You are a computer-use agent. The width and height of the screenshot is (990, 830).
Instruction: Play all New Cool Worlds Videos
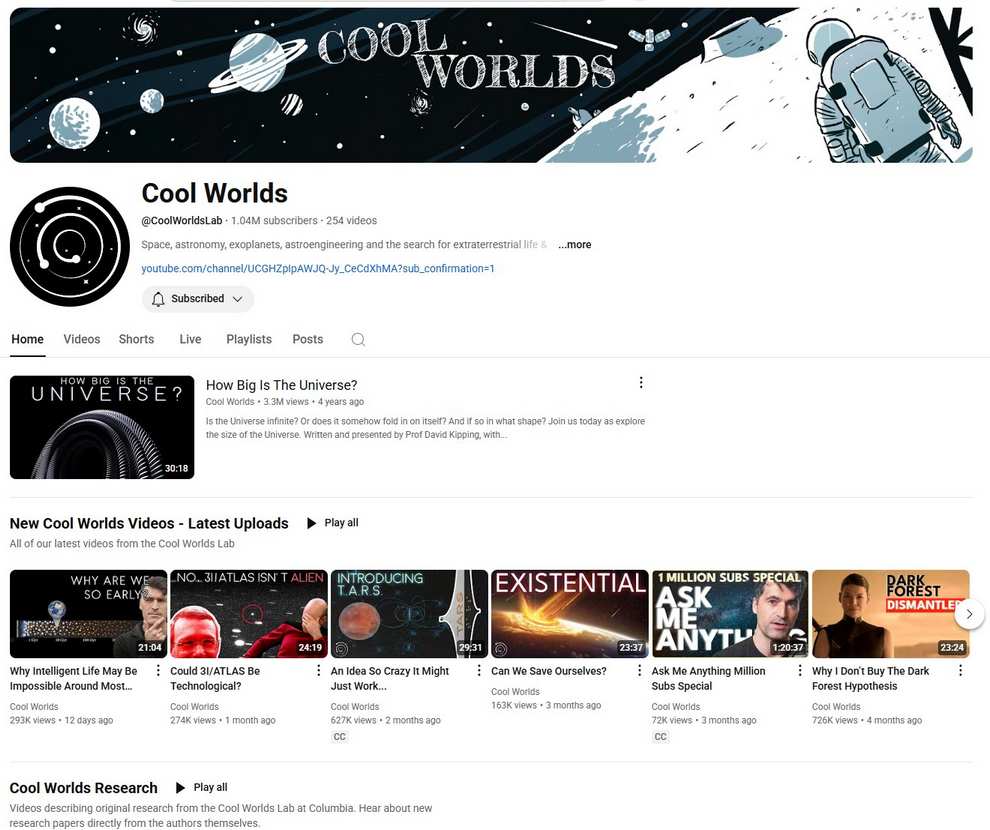(332, 523)
